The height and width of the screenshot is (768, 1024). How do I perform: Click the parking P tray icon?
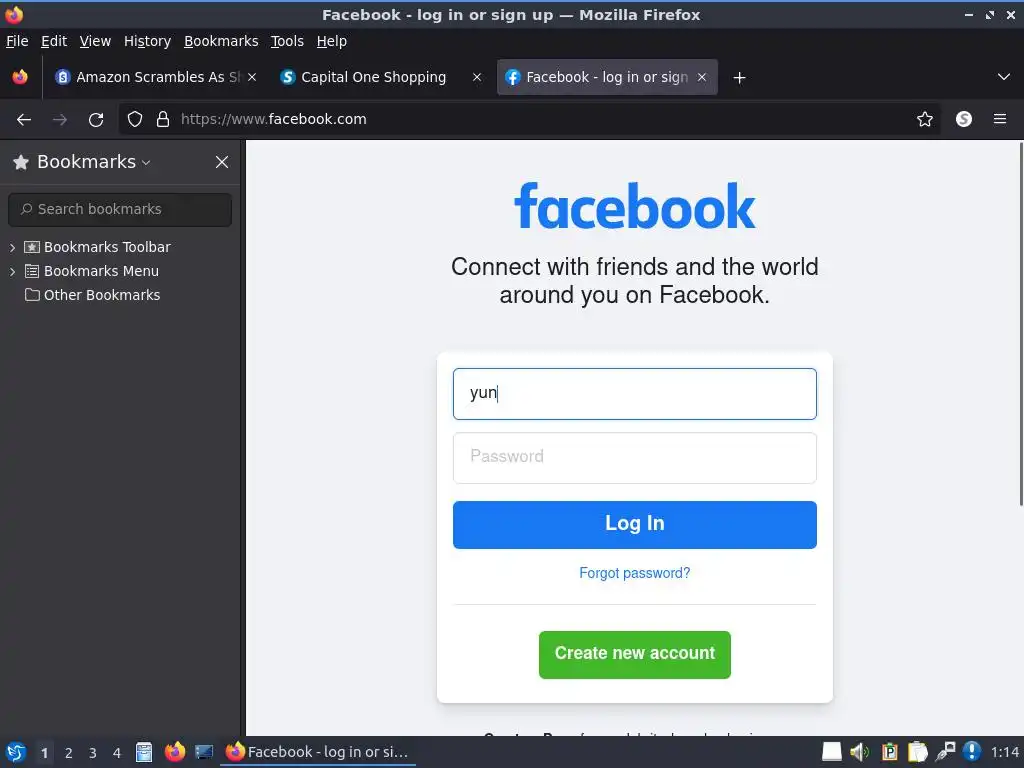pyautogui.click(x=889, y=752)
